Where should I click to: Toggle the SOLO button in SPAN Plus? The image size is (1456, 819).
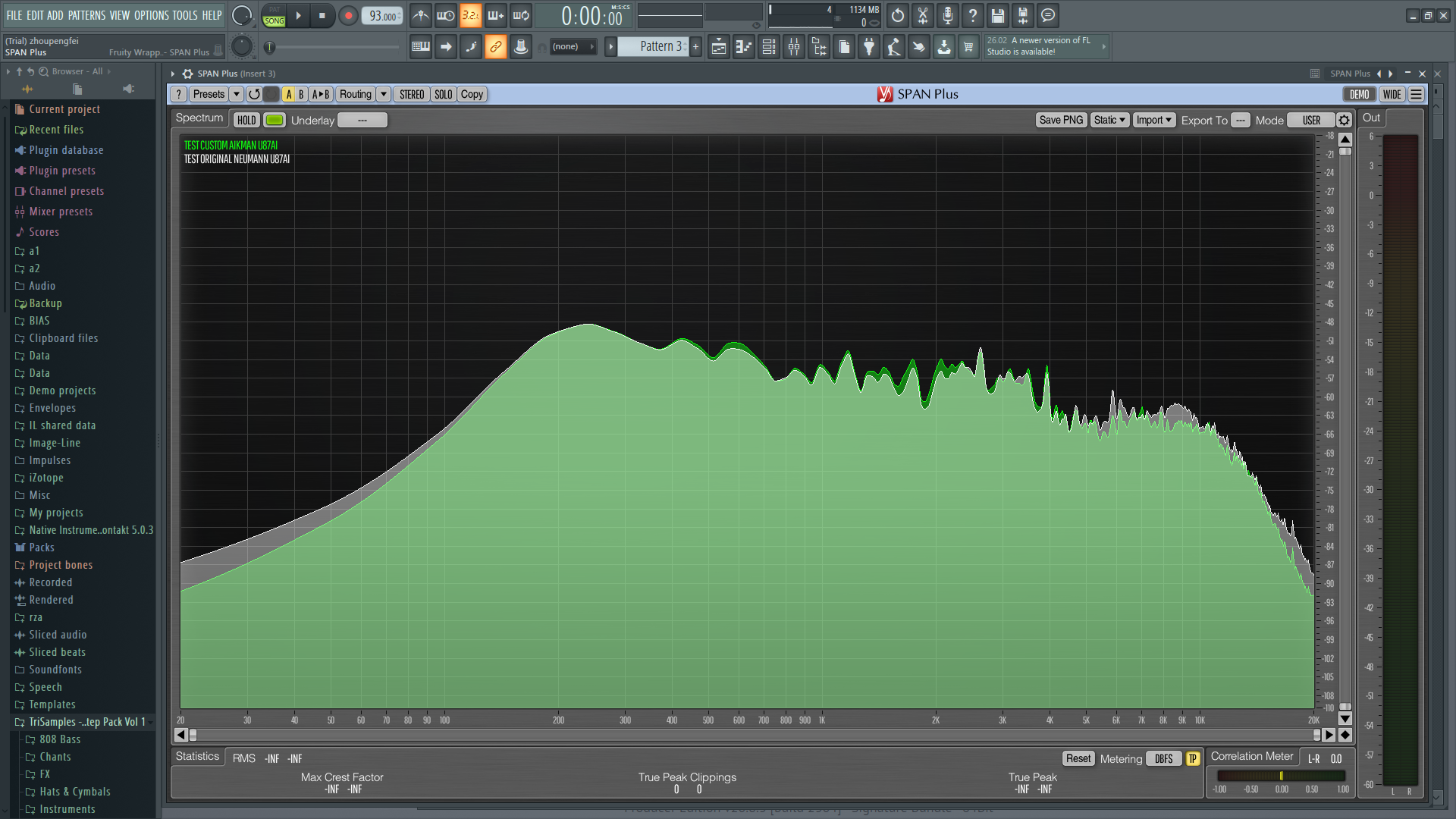(x=444, y=94)
